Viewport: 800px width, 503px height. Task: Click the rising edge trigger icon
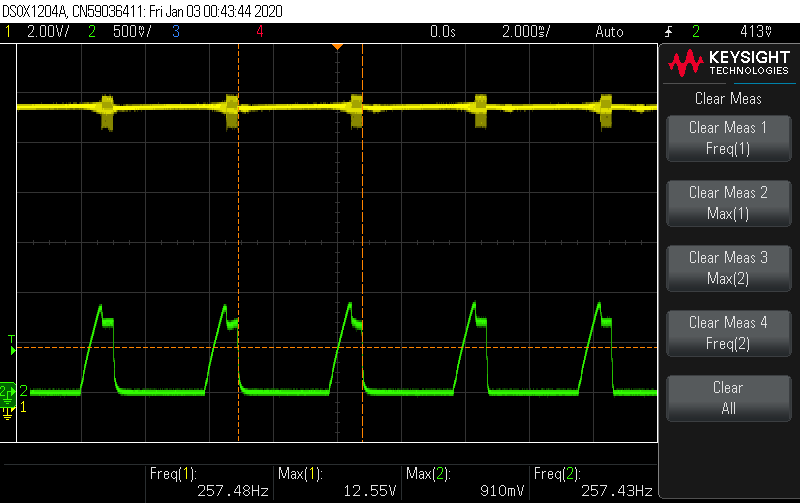point(668,32)
